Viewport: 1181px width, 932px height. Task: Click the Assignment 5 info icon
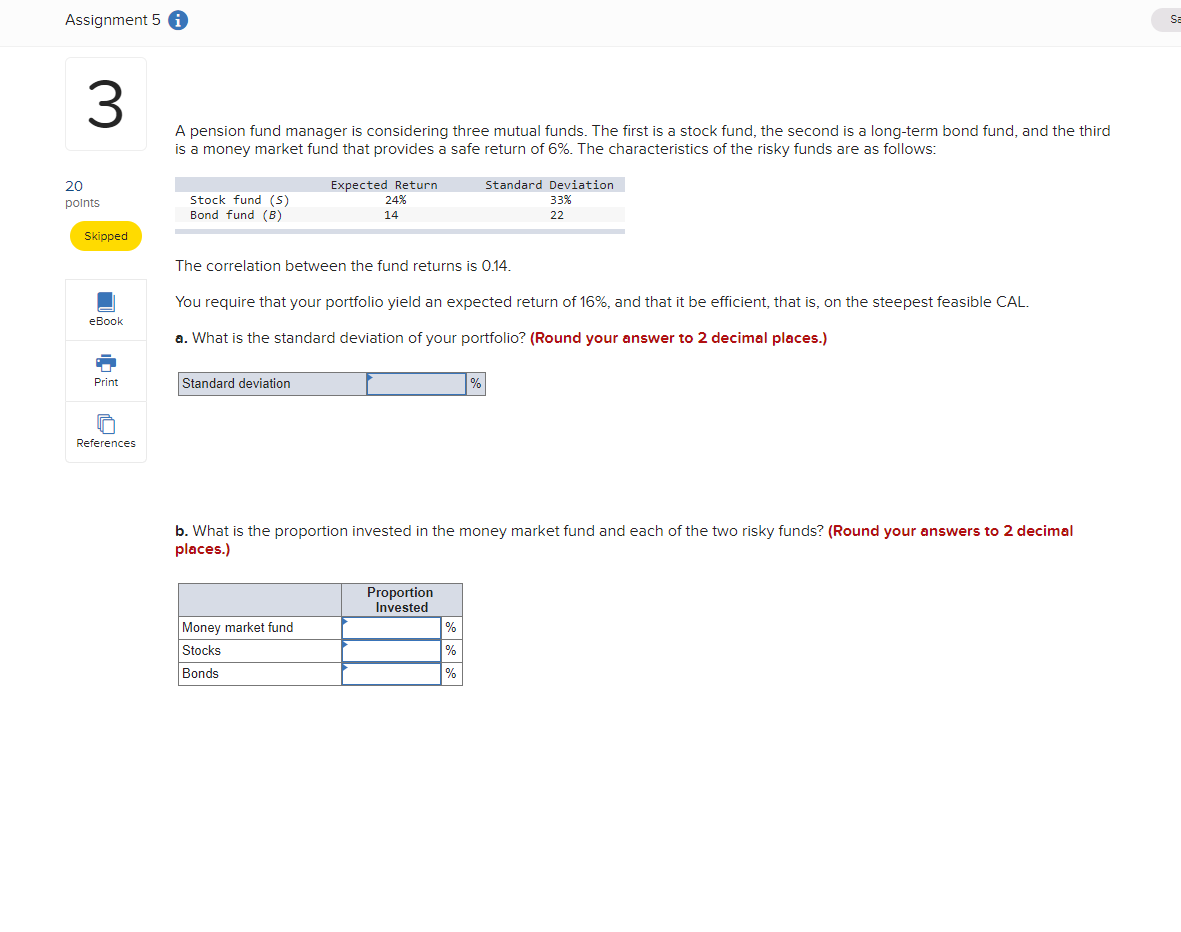178,20
